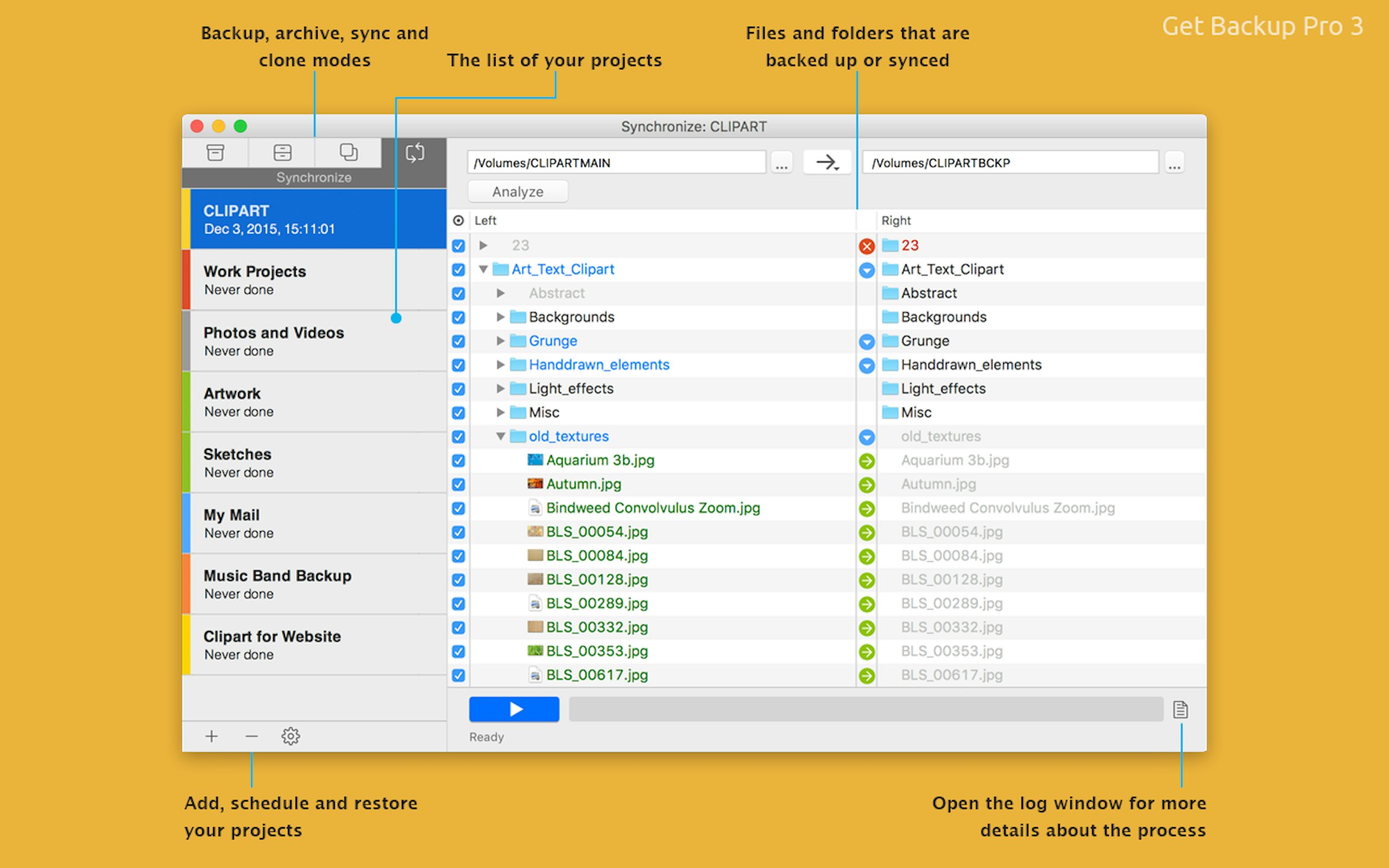Switch to Clone mode

pyautogui.click(x=348, y=152)
